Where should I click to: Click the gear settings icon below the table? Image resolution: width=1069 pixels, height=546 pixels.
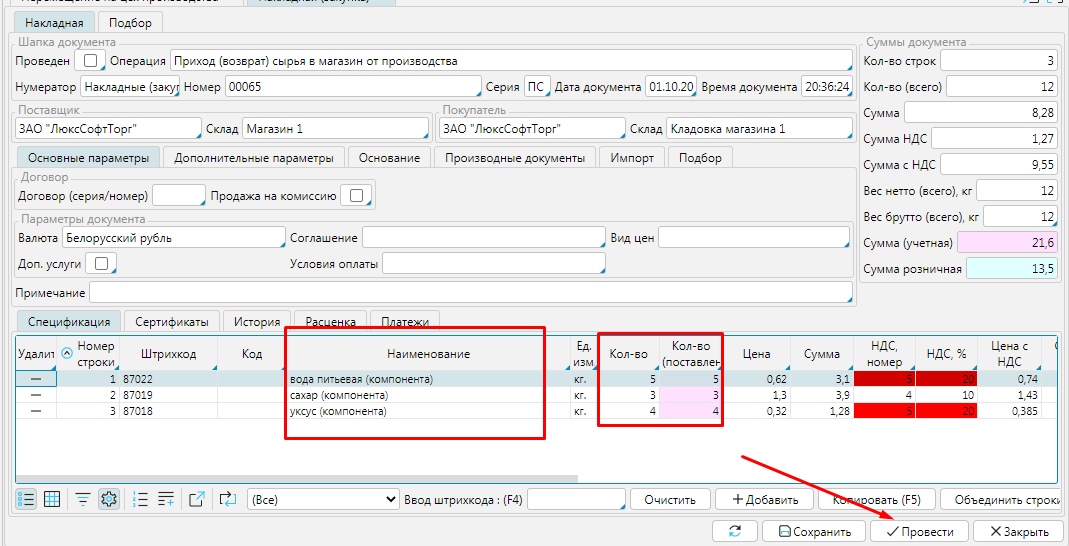[108, 499]
